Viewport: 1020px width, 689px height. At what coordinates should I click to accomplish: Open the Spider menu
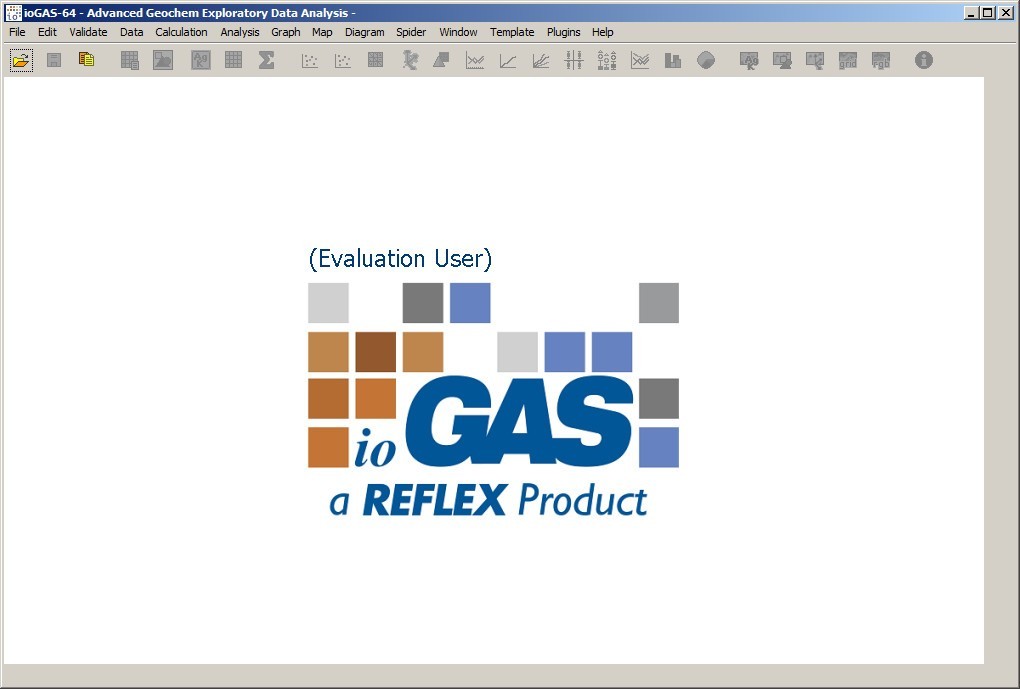[x=411, y=32]
